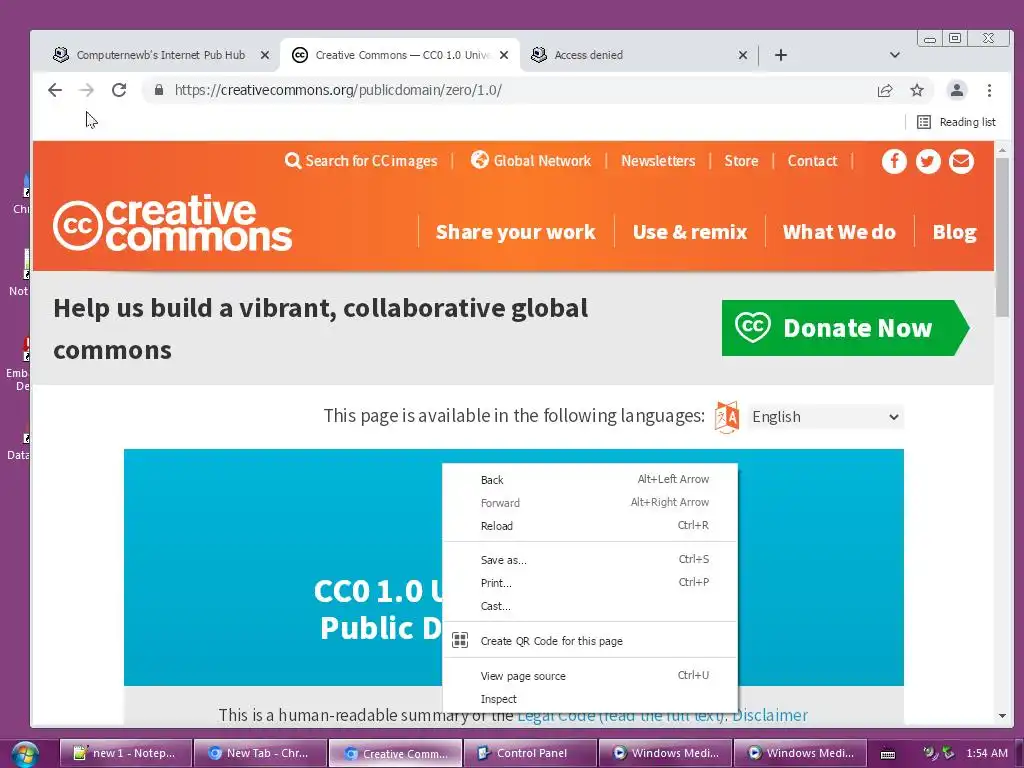Click the translation language icon
This screenshot has height=768, width=1024.
coord(727,417)
